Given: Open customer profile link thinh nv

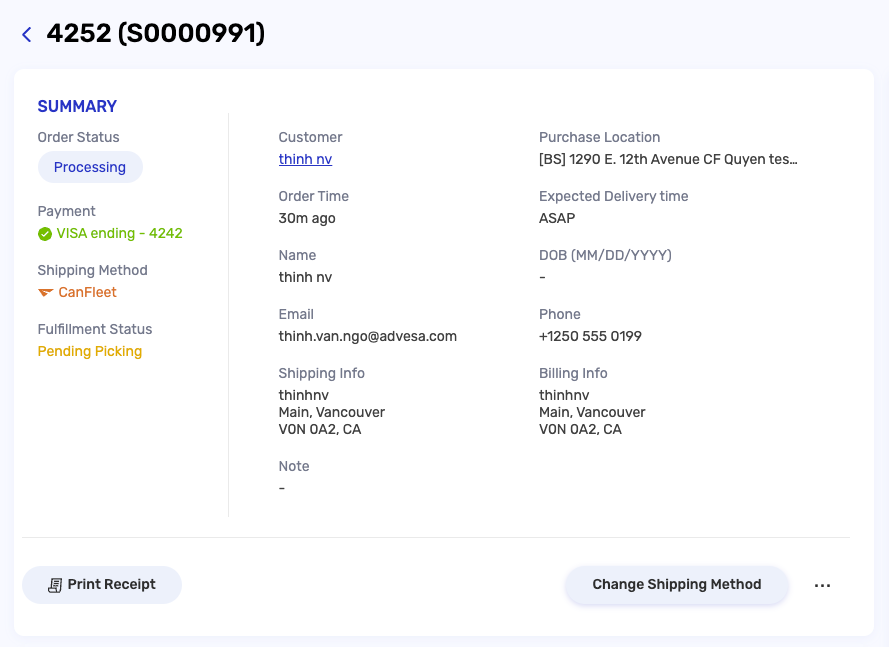Looking at the screenshot, I should [305, 159].
